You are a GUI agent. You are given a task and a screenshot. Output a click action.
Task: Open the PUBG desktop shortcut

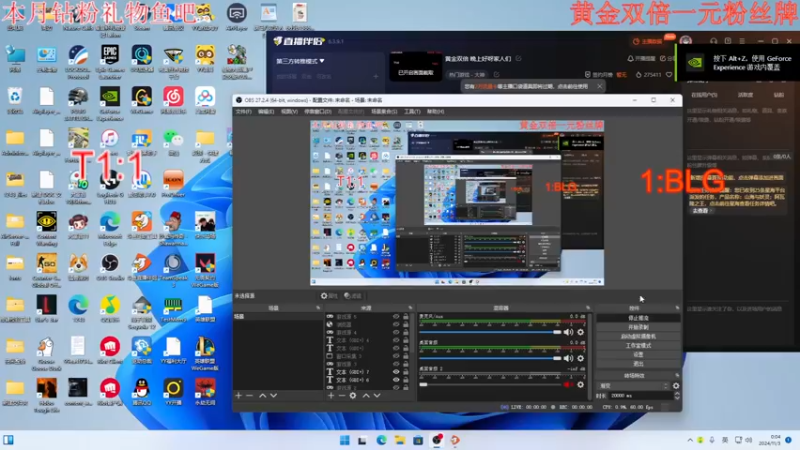pos(78,96)
